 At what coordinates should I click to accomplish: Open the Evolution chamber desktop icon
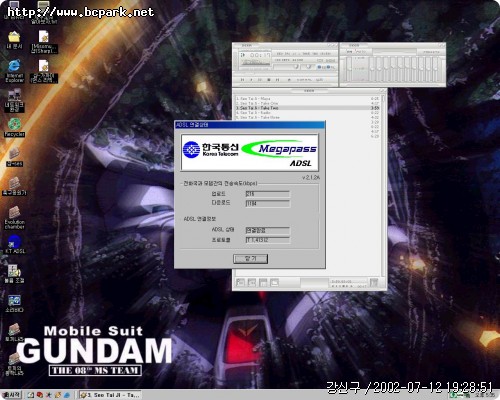14,217
